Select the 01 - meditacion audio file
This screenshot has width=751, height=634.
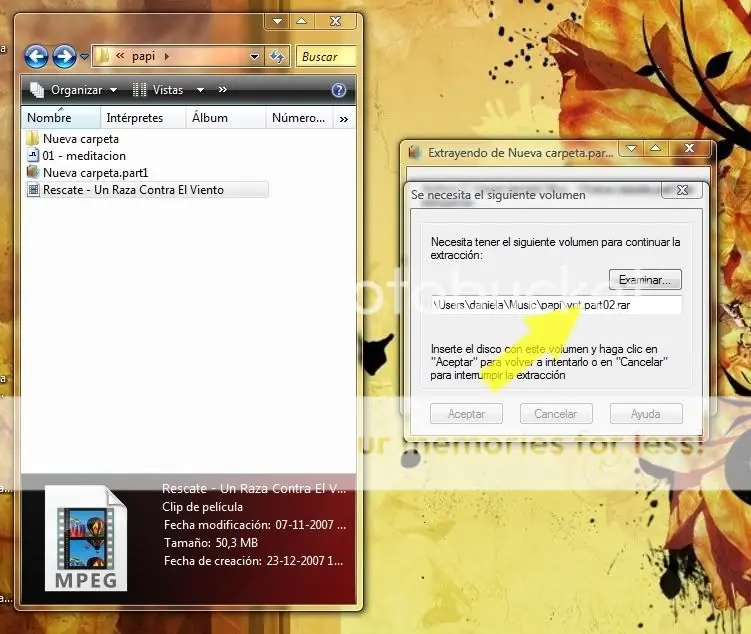point(84,156)
